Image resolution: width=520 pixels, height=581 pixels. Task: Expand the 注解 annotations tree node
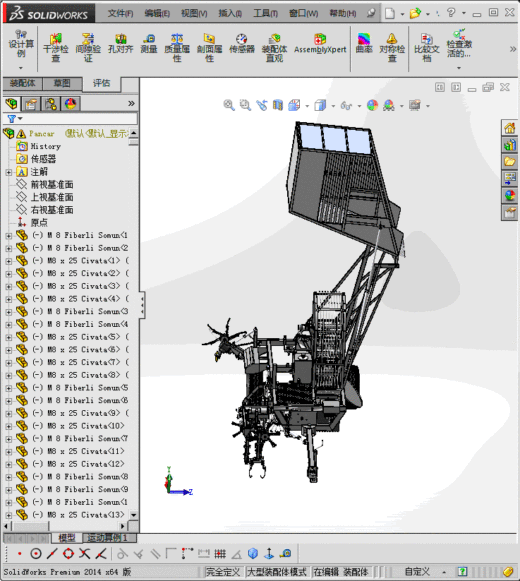click(x=9, y=172)
